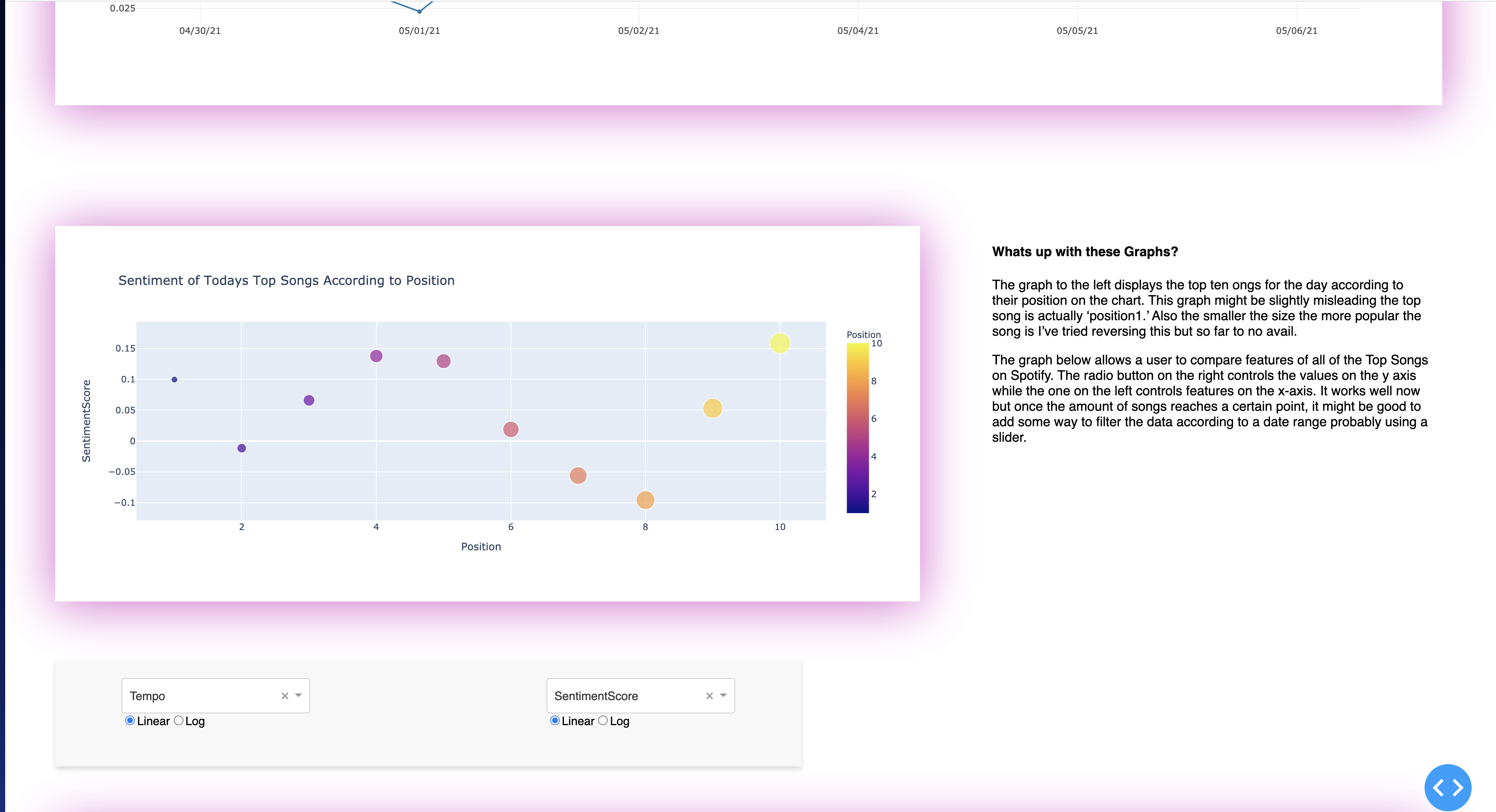Screen dimensions: 1496x812
Task: Enable Linear scale under the Tempo dropdown
Action: (x=130, y=721)
